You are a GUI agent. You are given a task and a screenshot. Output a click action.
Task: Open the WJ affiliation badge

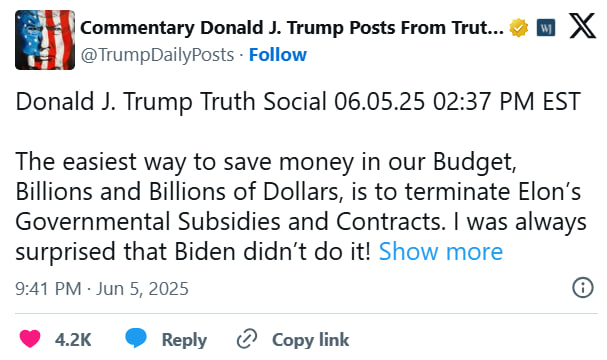tap(546, 28)
